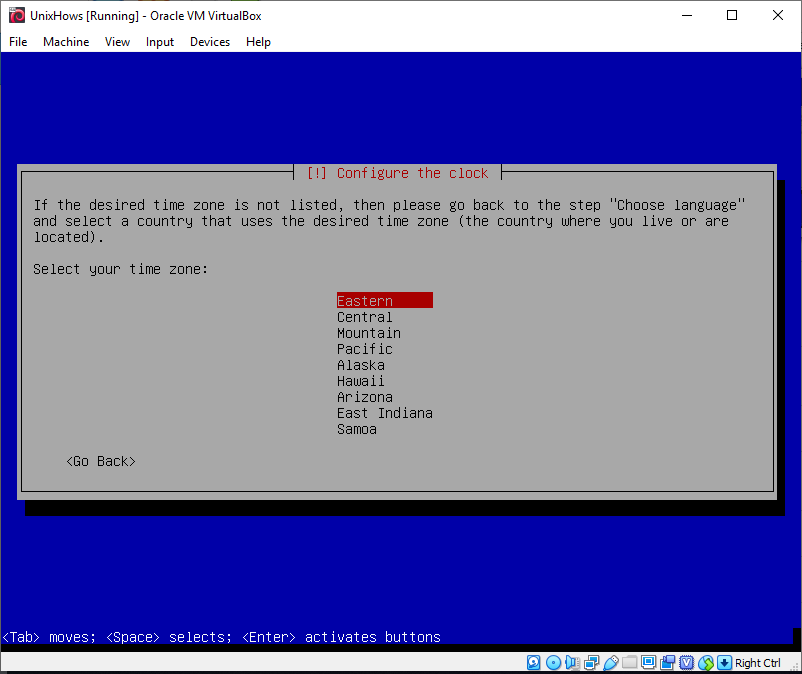Image resolution: width=802 pixels, height=674 pixels.
Task: Click the display monitor status icon
Action: click(649, 663)
